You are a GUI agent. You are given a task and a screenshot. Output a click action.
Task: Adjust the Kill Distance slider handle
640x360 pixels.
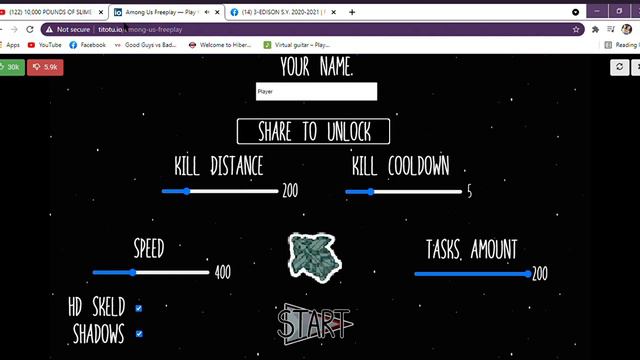coord(187,191)
